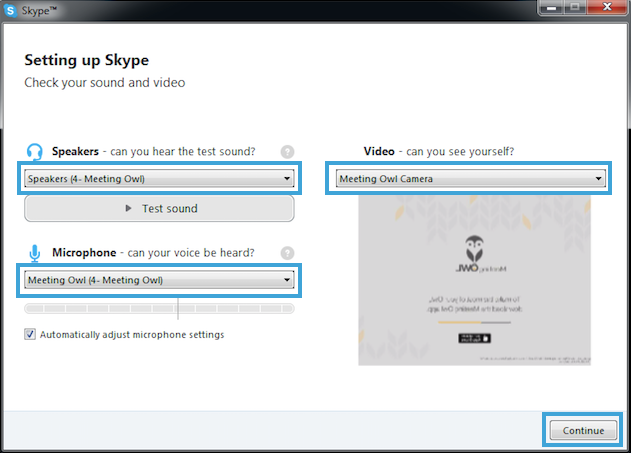Click the Test sound button

[159, 208]
